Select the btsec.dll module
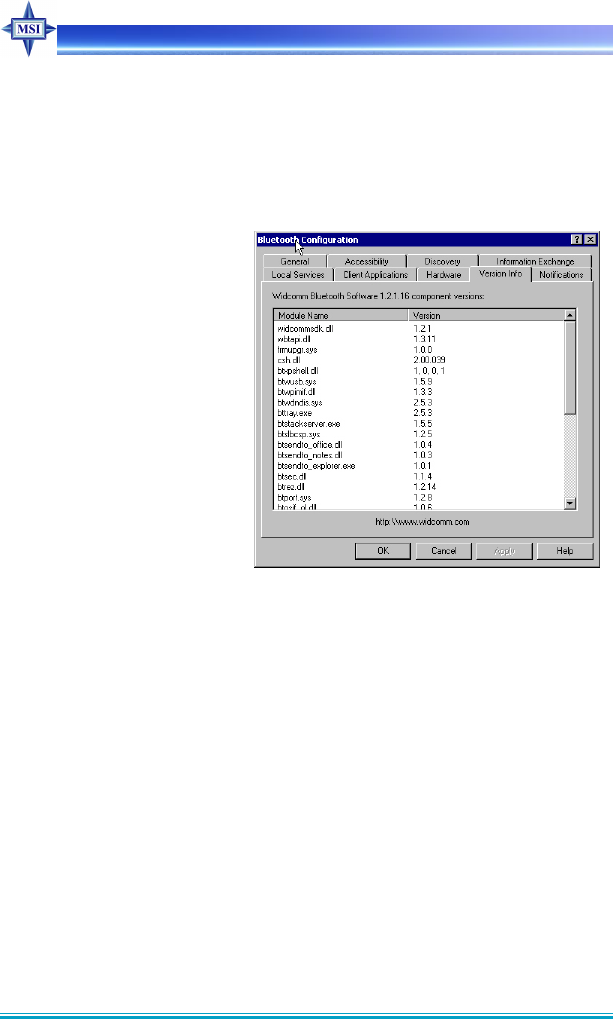The height and width of the screenshot is (1019, 613). pos(292,476)
